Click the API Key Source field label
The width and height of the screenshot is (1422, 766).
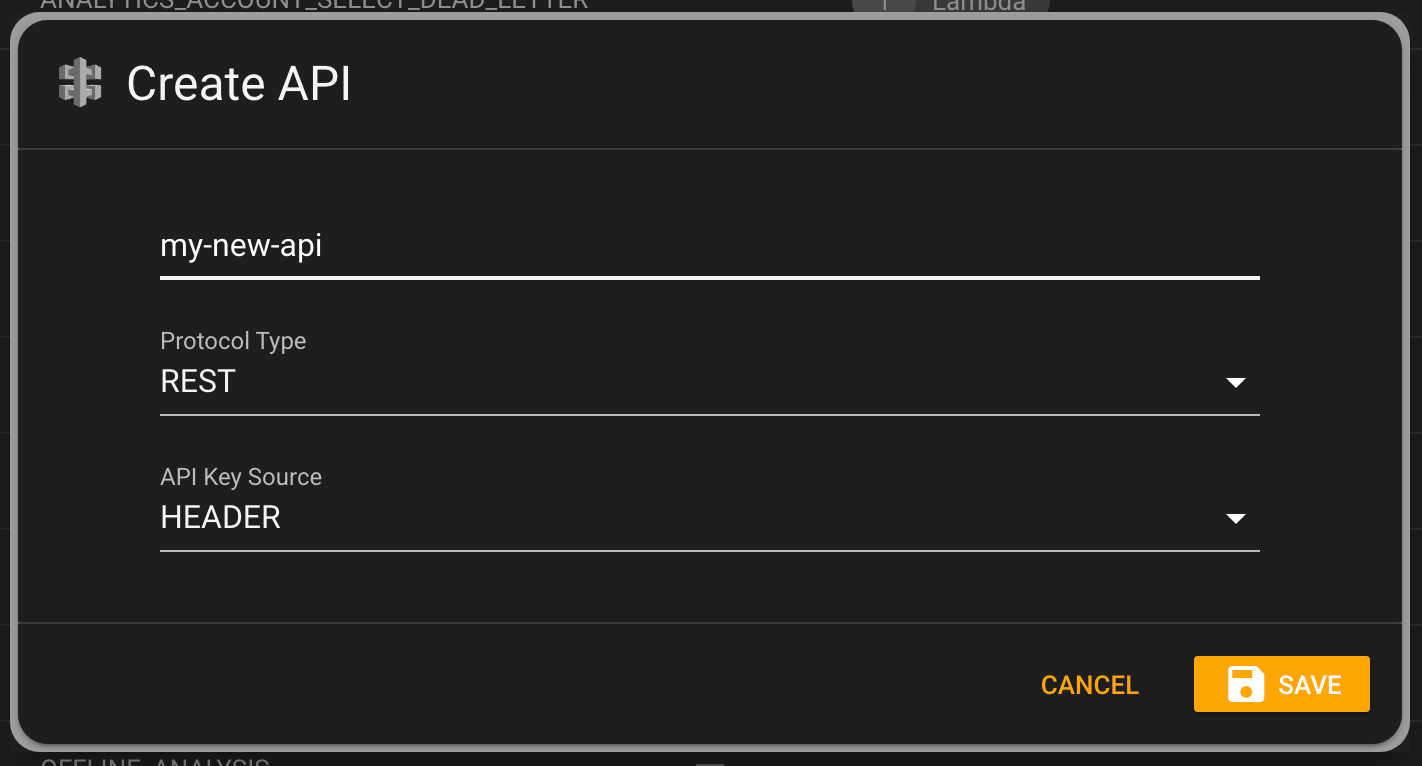tap(241, 477)
